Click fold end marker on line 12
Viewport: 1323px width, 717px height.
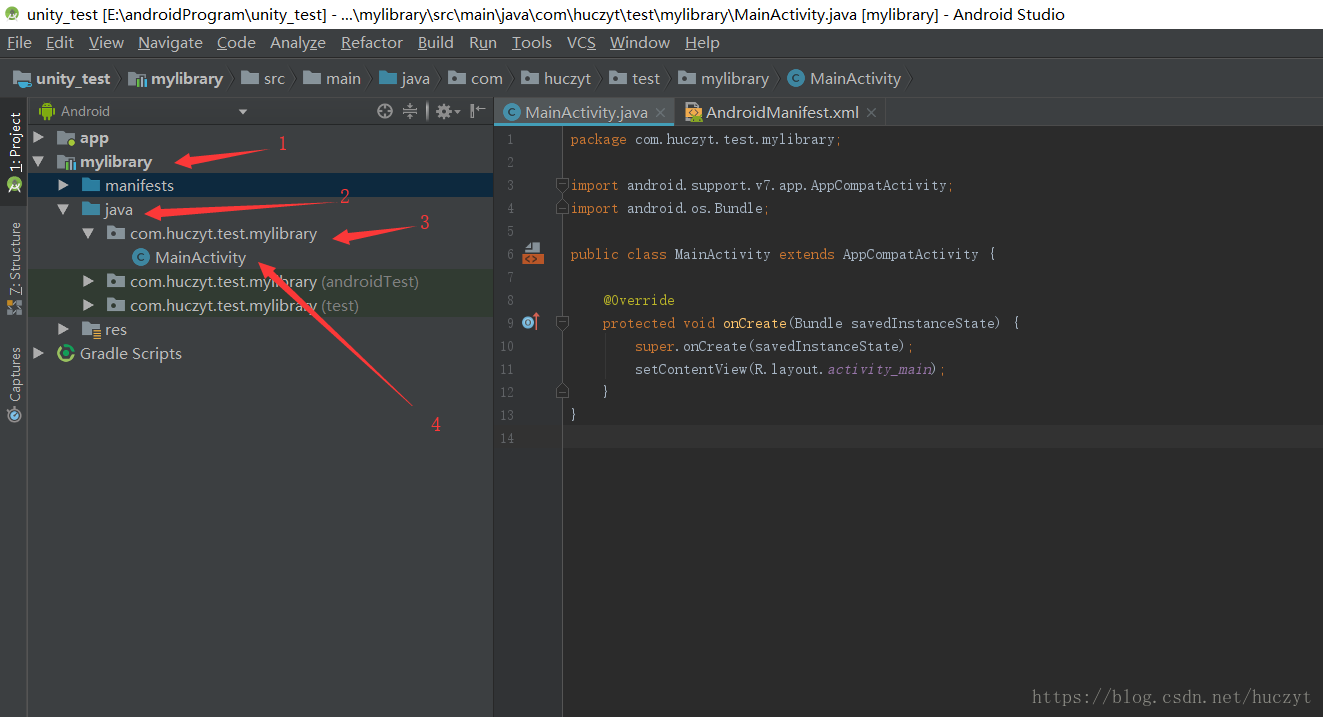click(x=562, y=391)
